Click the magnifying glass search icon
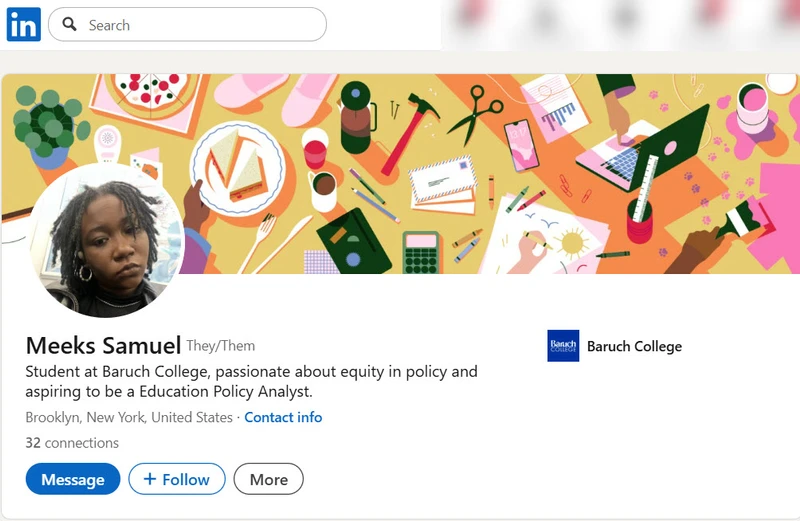This screenshot has width=800, height=521. pos(70,25)
